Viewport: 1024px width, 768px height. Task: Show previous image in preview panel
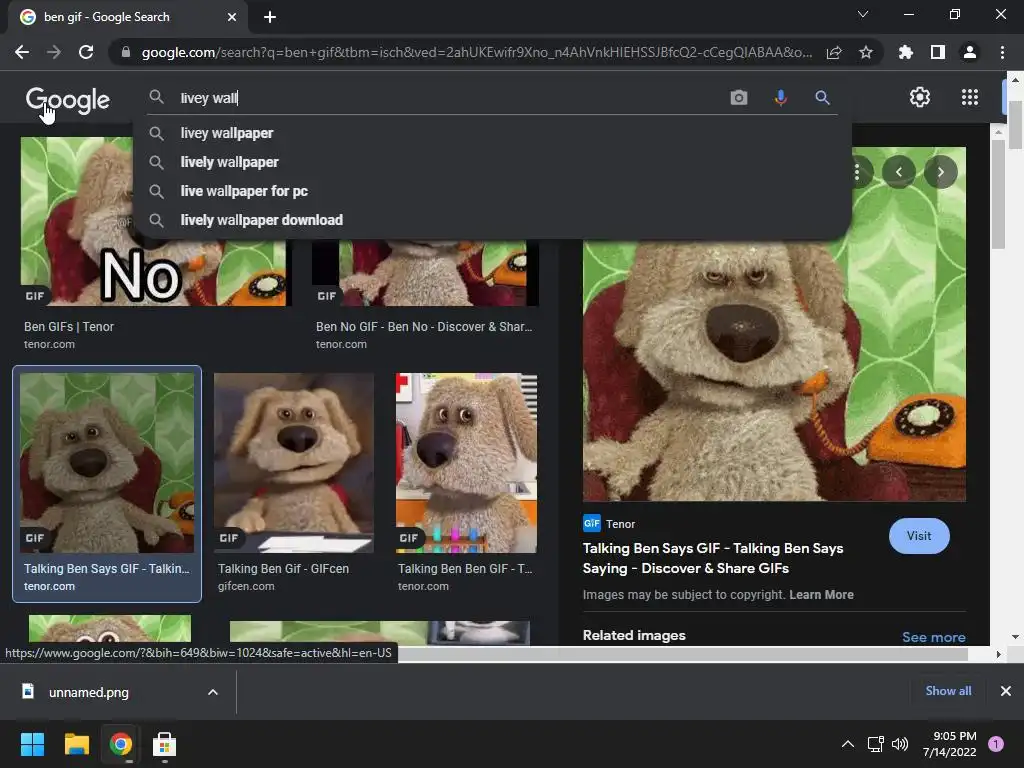coord(899,172)
